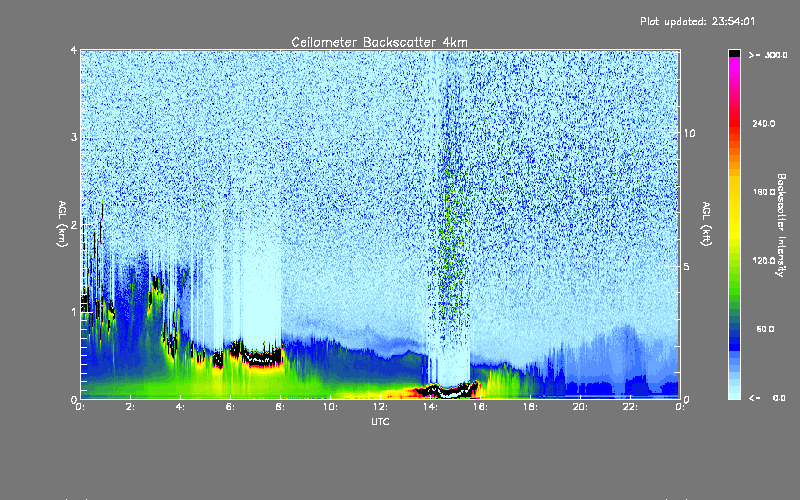Click the "AGL (kft)" right axis label
The image size is (800, 500).
[x=707, y=223]
